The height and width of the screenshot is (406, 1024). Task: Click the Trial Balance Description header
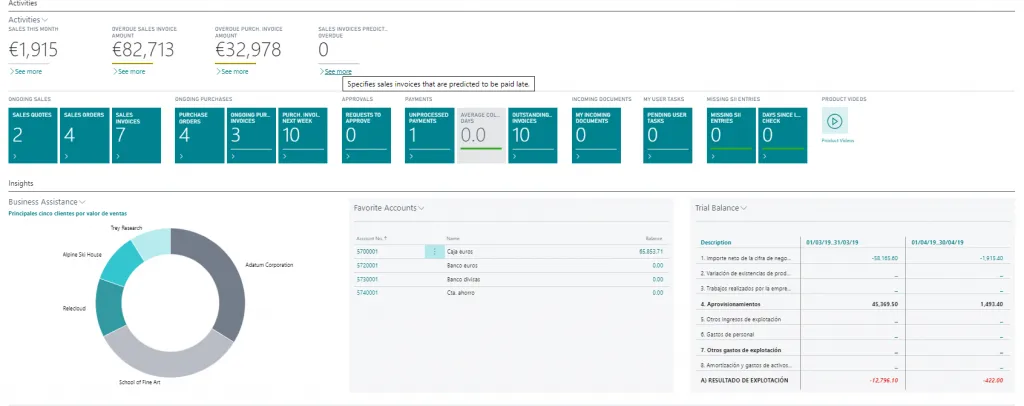[716, 242]
